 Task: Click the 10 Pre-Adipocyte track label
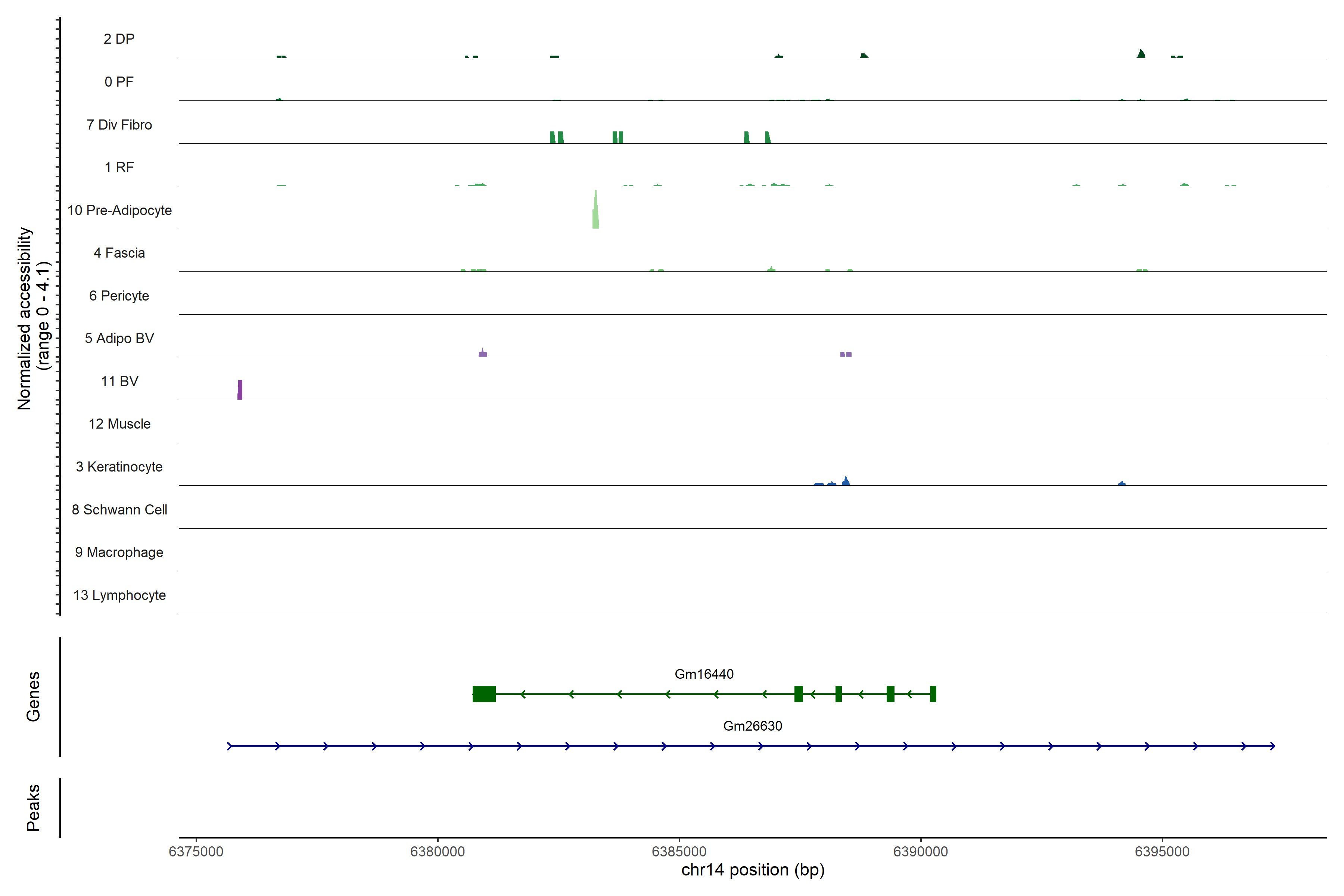pyautogui.click(x=119, y=210)
